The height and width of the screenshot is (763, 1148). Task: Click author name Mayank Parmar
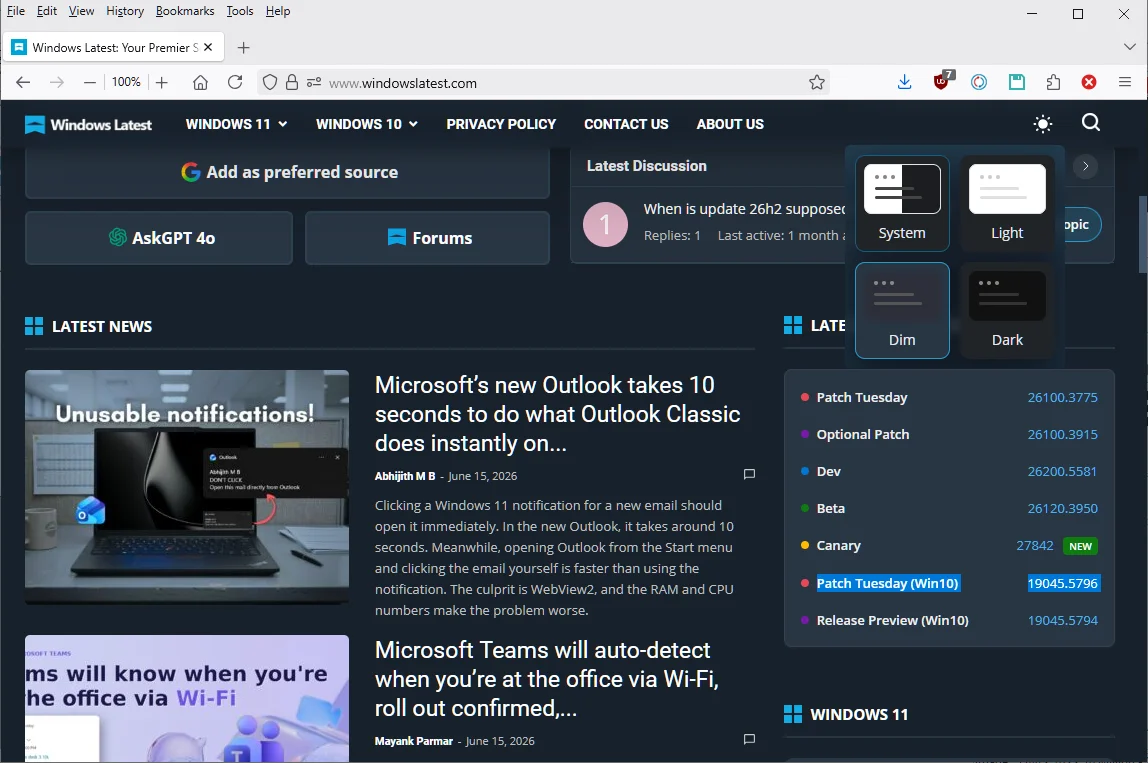point(414,741)
